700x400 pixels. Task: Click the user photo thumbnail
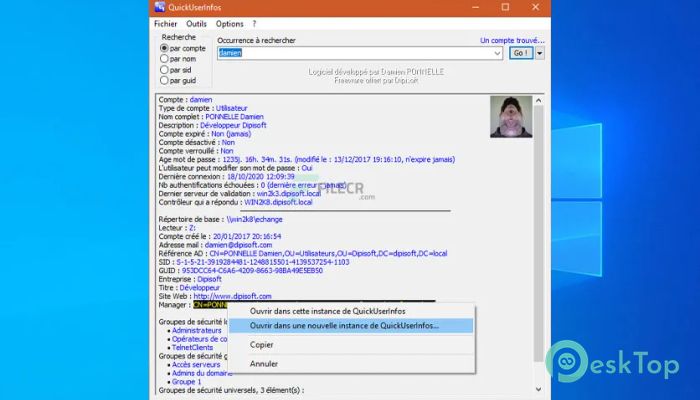pyautogui.click(x=511, y=117)
